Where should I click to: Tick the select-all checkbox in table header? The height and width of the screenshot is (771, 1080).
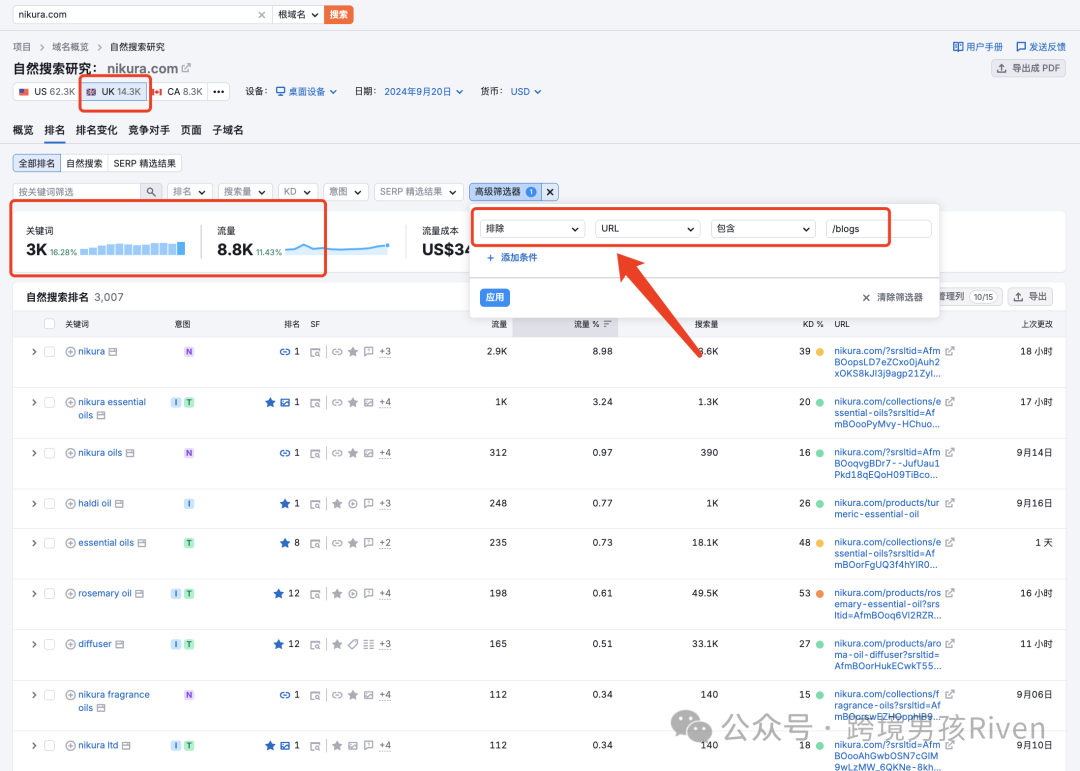[50, 324]
